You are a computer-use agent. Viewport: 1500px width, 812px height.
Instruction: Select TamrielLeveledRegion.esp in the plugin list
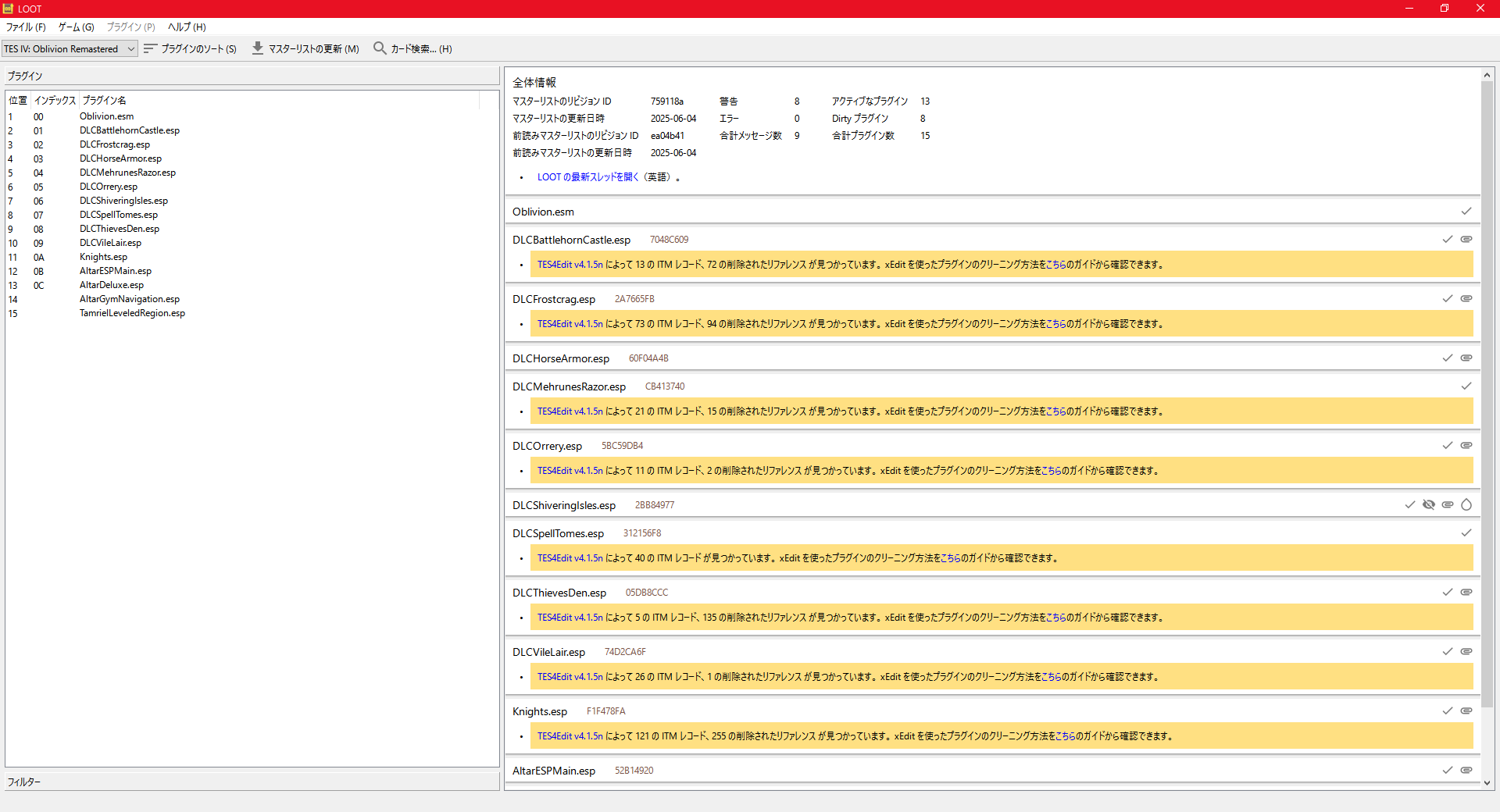pos(132,313)
